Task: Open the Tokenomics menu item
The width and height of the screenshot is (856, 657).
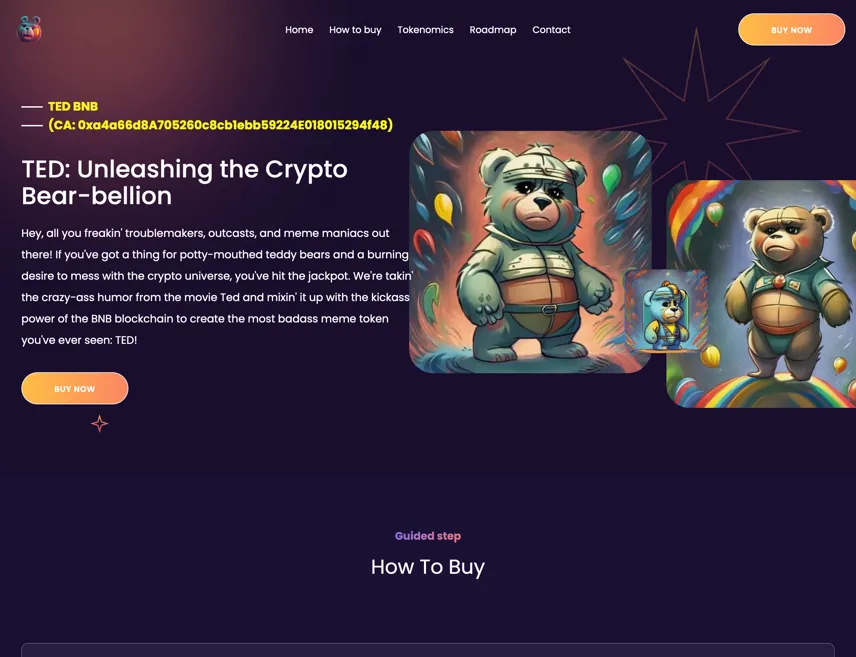Action: [425, 30]
